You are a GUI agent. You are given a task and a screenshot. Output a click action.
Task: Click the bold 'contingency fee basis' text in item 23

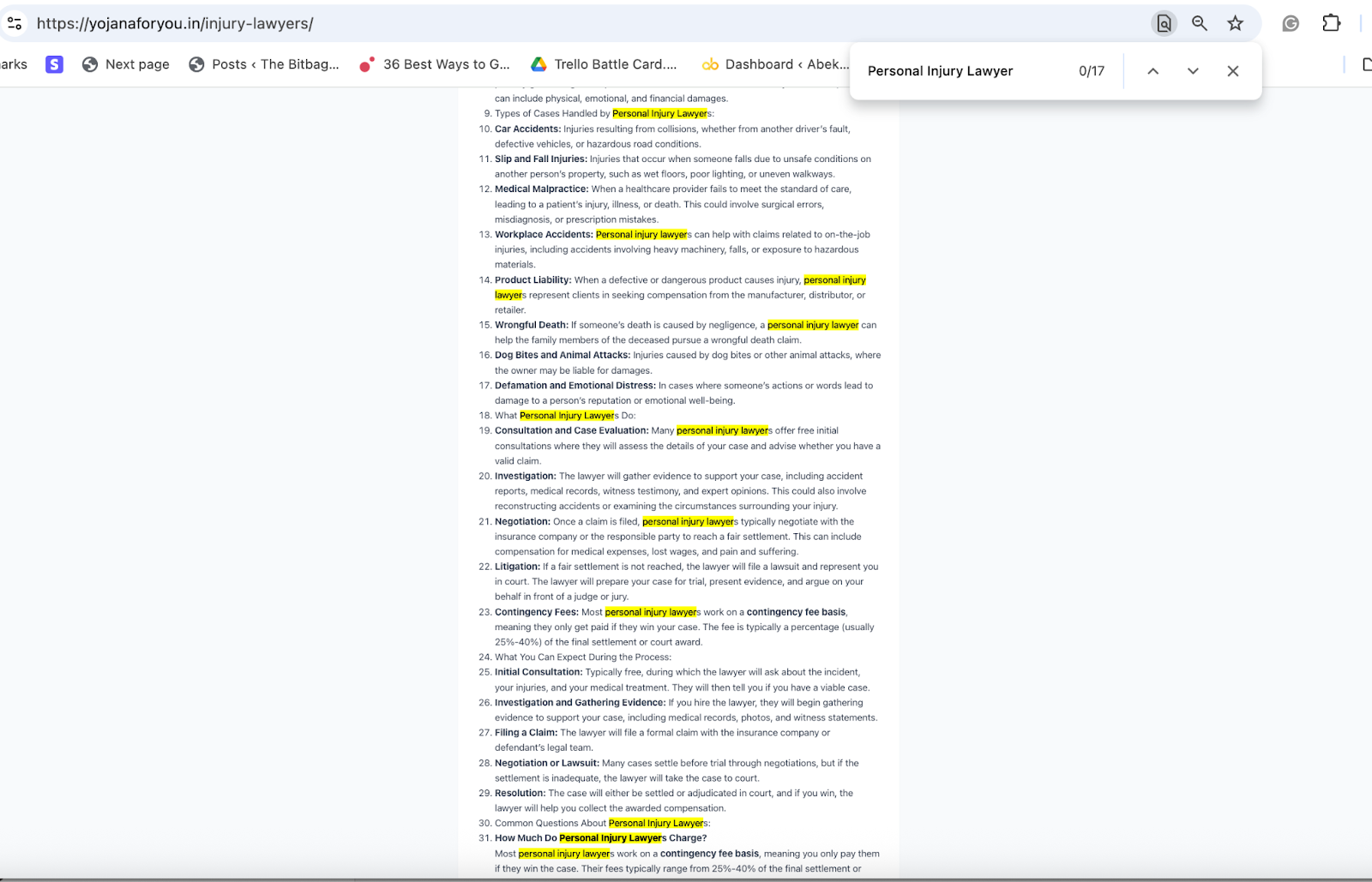point(796,612)
